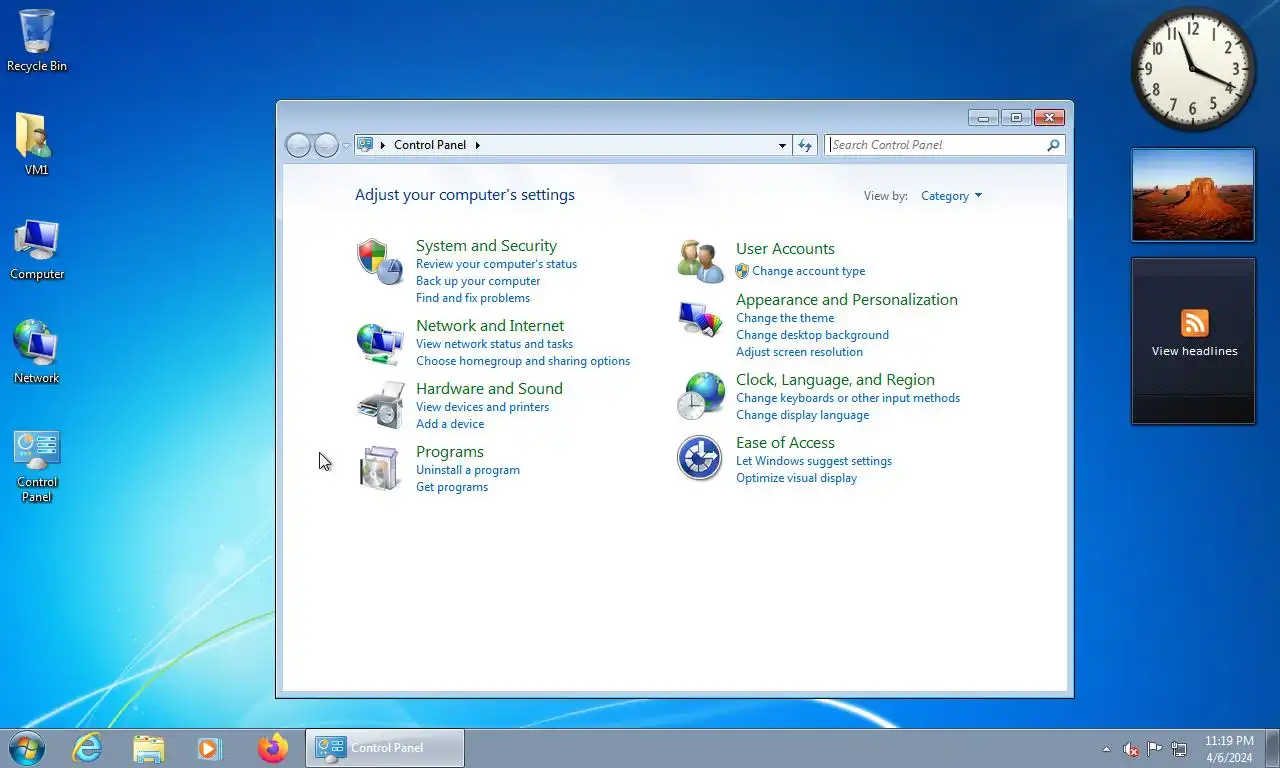
Task: Click the Network and Internet globe icon
Action: (x=380, y=344)
